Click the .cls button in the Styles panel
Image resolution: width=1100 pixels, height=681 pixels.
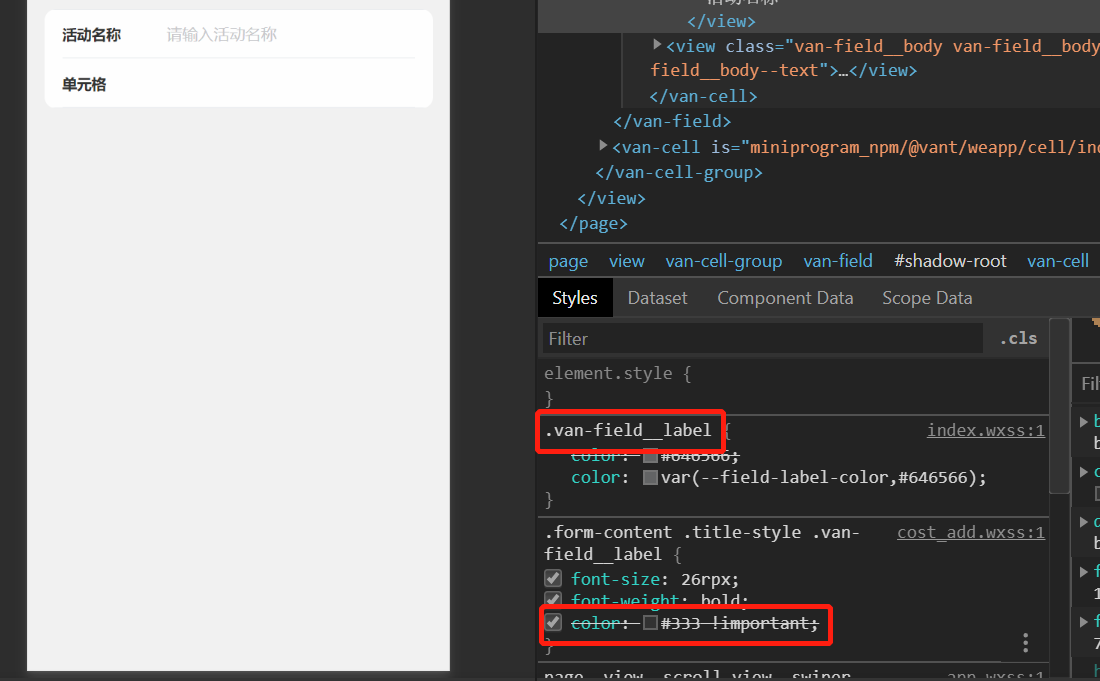(x=1017, y=338)
